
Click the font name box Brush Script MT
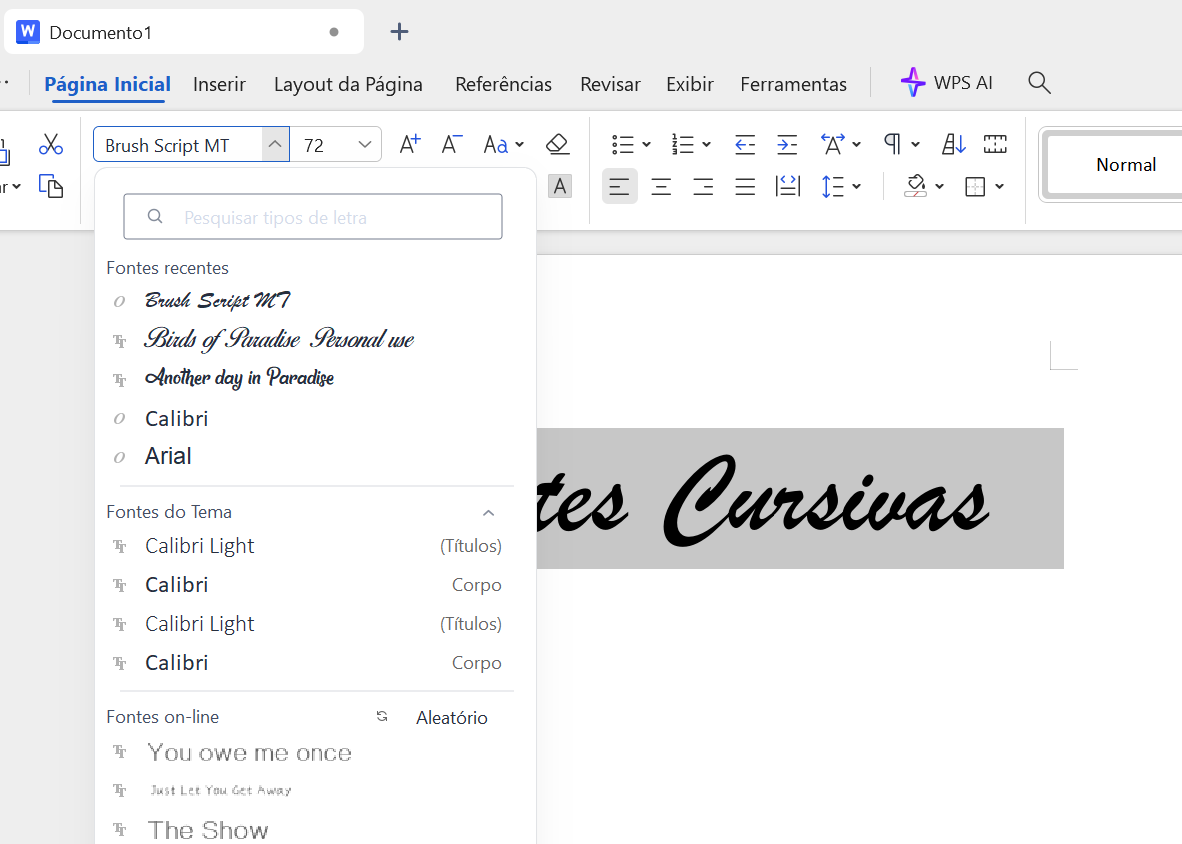178,145
